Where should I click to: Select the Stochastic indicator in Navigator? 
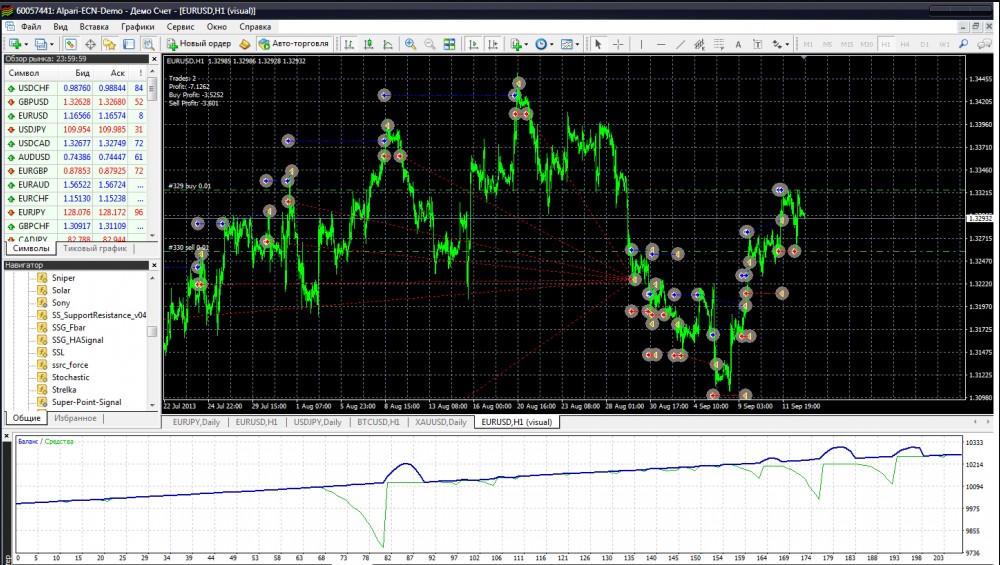point(70,377)
